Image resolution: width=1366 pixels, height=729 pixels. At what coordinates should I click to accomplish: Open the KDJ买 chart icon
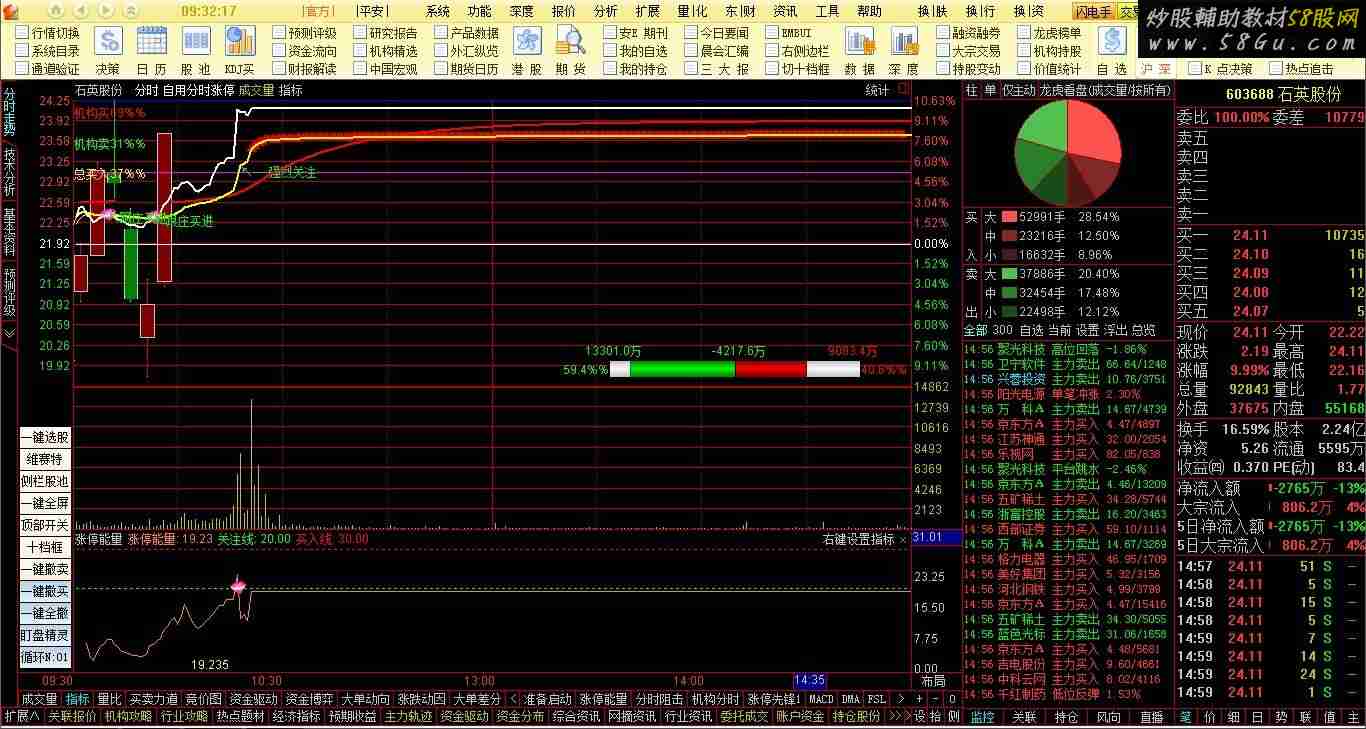point(239,41)
